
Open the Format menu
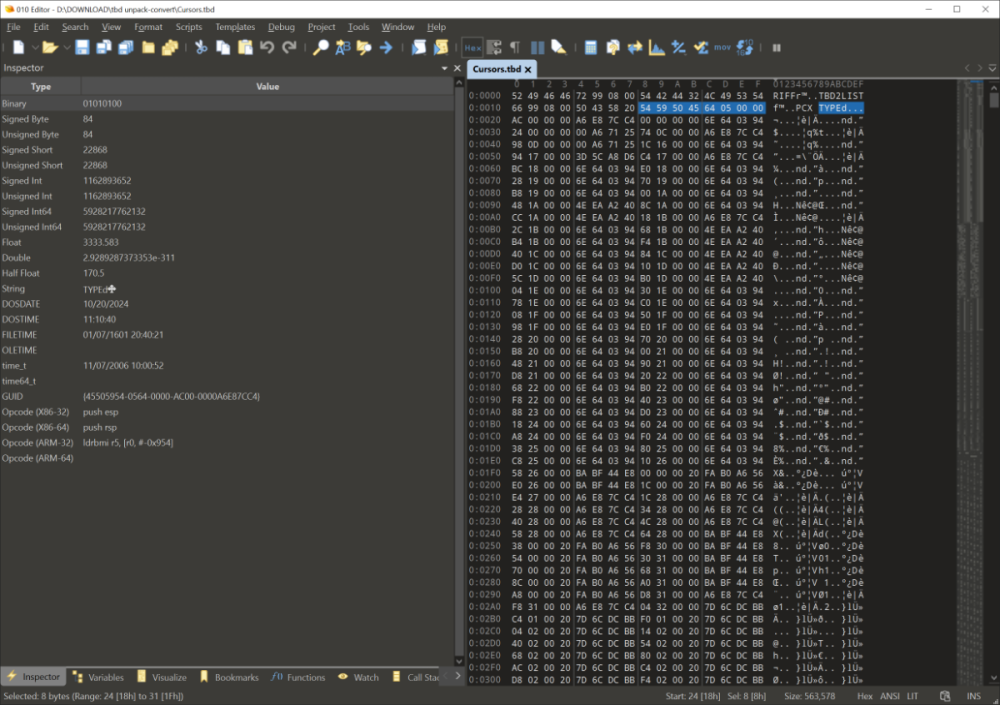[148, 27]
